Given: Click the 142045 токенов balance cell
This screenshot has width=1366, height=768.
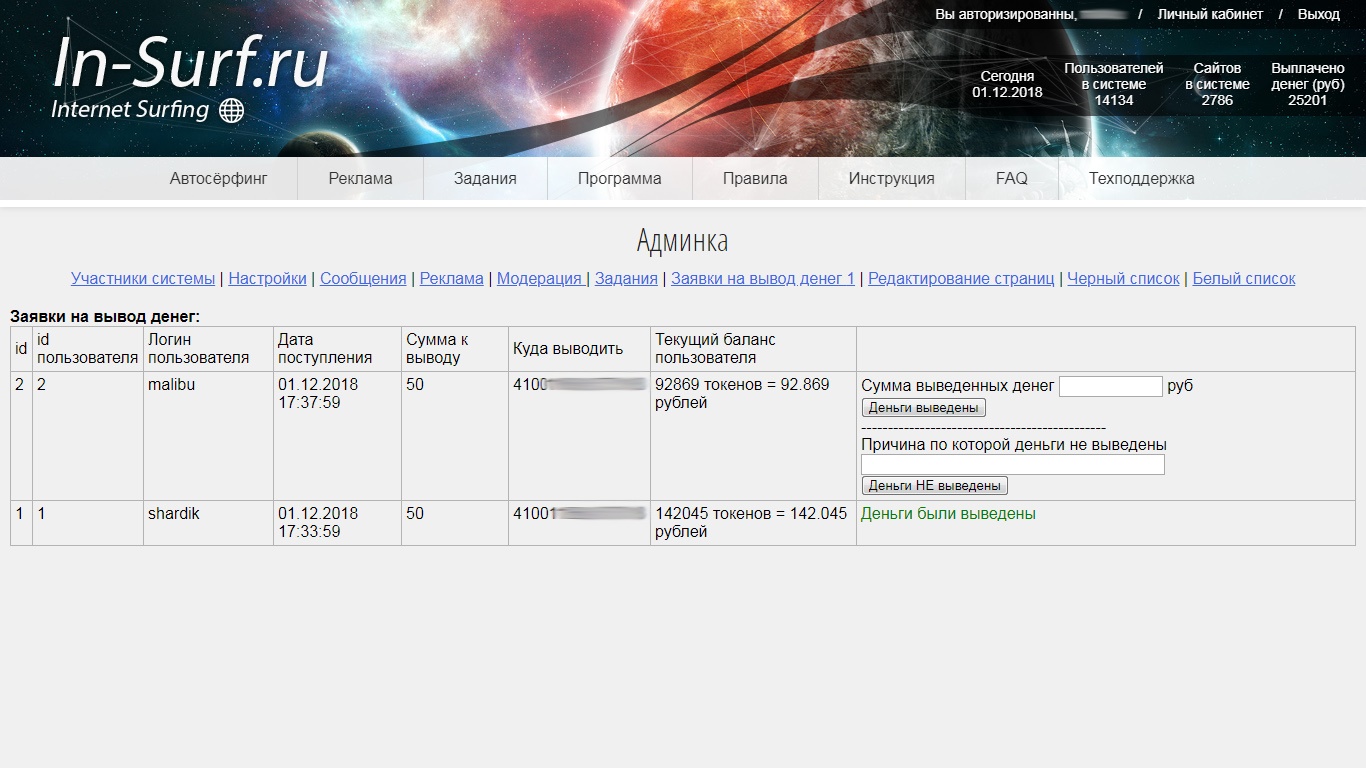Looking at the screenshot, I should tap(753, 523).
